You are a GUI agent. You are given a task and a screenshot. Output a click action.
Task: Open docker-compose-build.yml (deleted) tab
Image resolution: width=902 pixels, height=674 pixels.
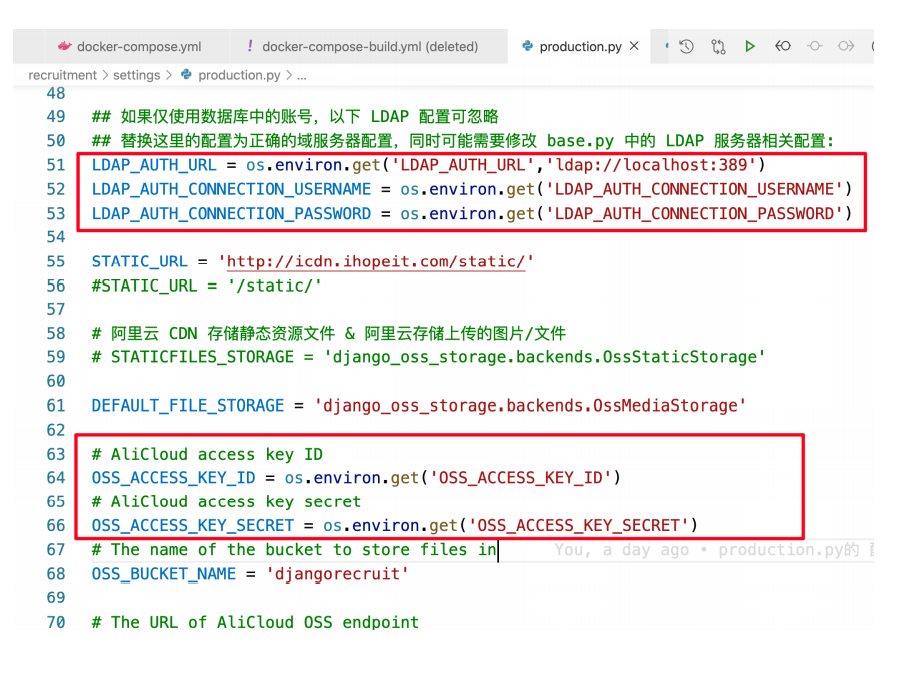point(369,46)
